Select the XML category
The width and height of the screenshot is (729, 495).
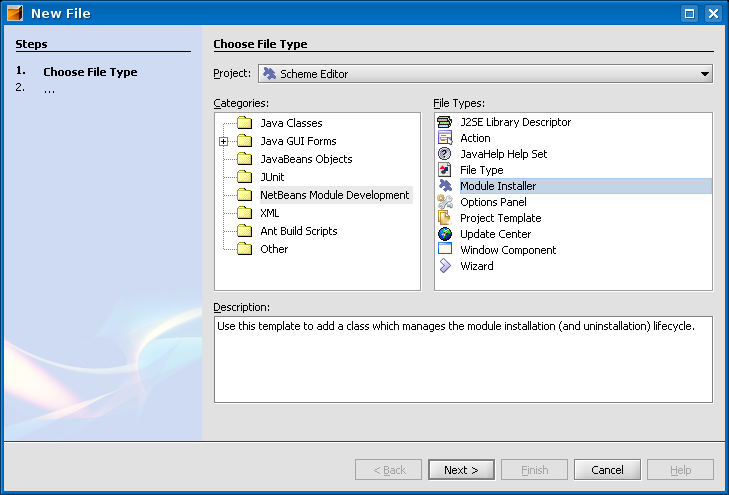(270, 213)
